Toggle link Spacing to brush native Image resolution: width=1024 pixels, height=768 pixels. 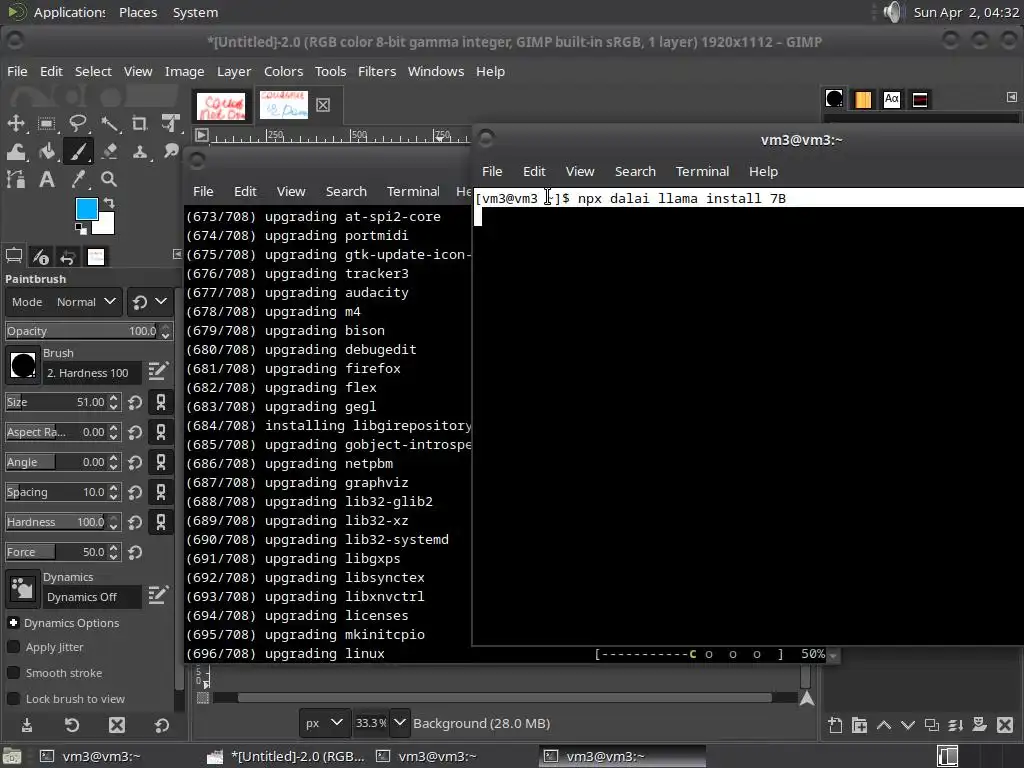click(x=161, y=492)
